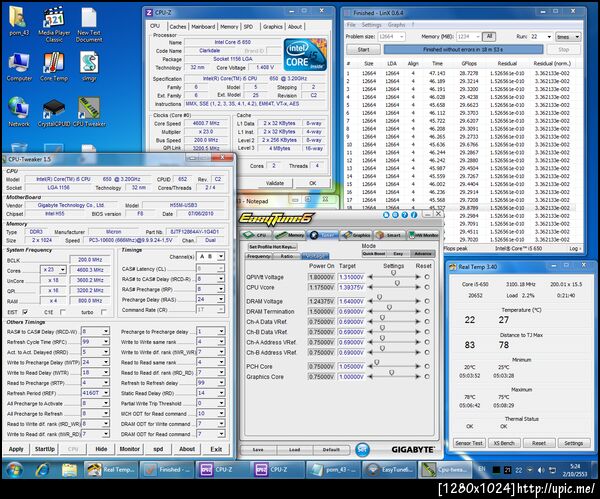The width and height of the screenshot is (600, 499).
Task: Click PCH Core slider handle
Action: (x=377, y=362)
